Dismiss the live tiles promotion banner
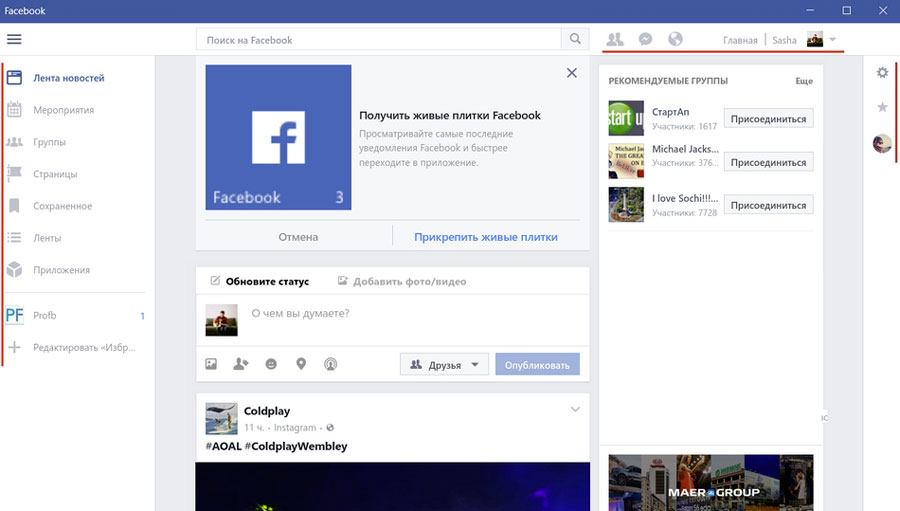The height and width of the screenshot is (511, 900). click(x=571, y=73)
